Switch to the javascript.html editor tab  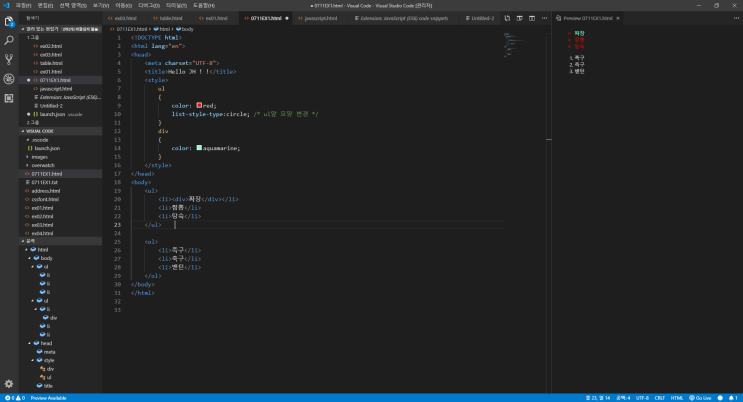pyautogui.click(x=318, y=18)
